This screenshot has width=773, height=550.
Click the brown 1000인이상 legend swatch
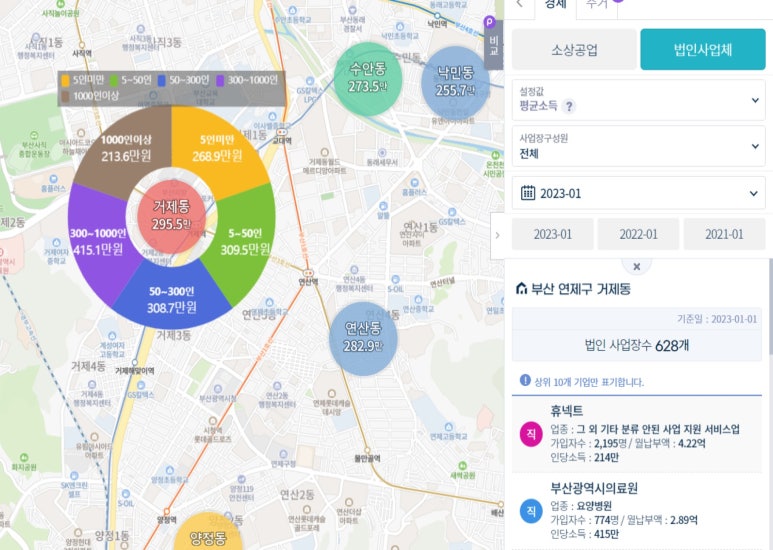[66, 96]
